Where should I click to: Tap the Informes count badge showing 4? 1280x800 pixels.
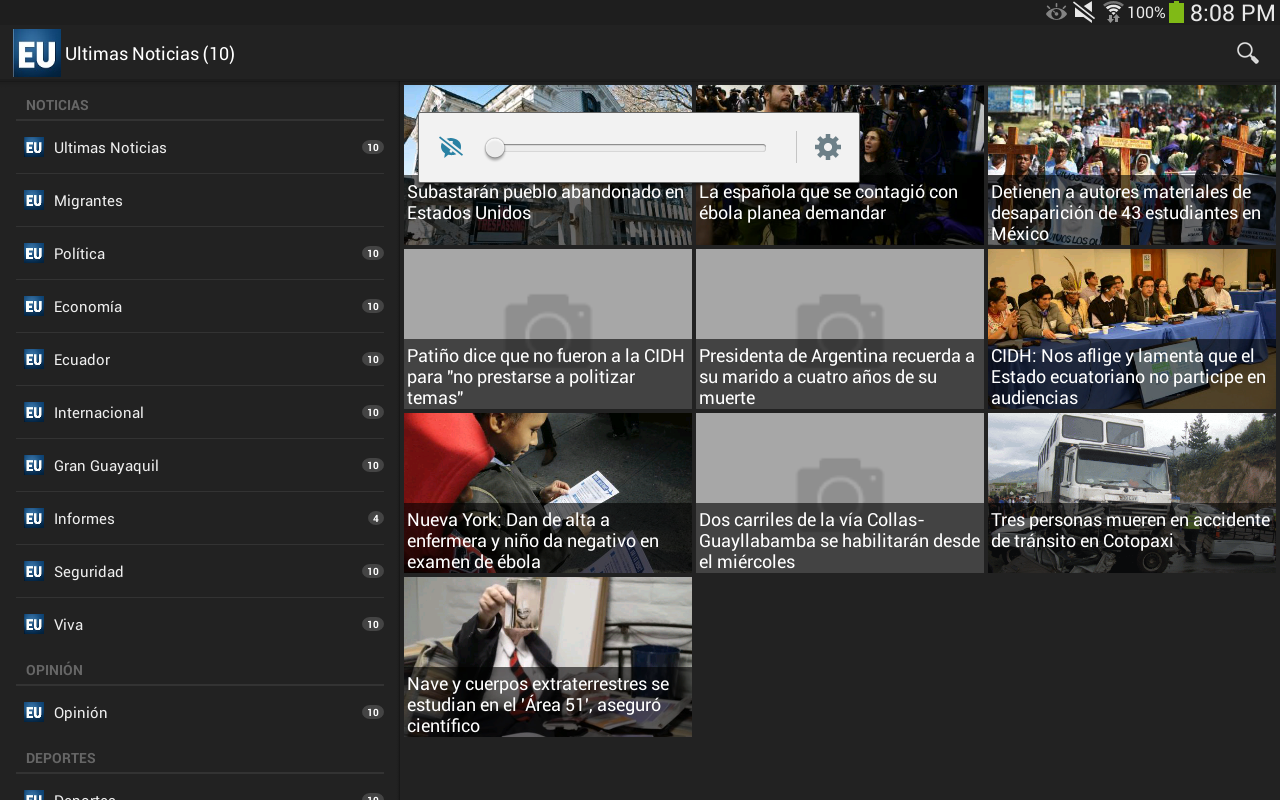[375, 518]
